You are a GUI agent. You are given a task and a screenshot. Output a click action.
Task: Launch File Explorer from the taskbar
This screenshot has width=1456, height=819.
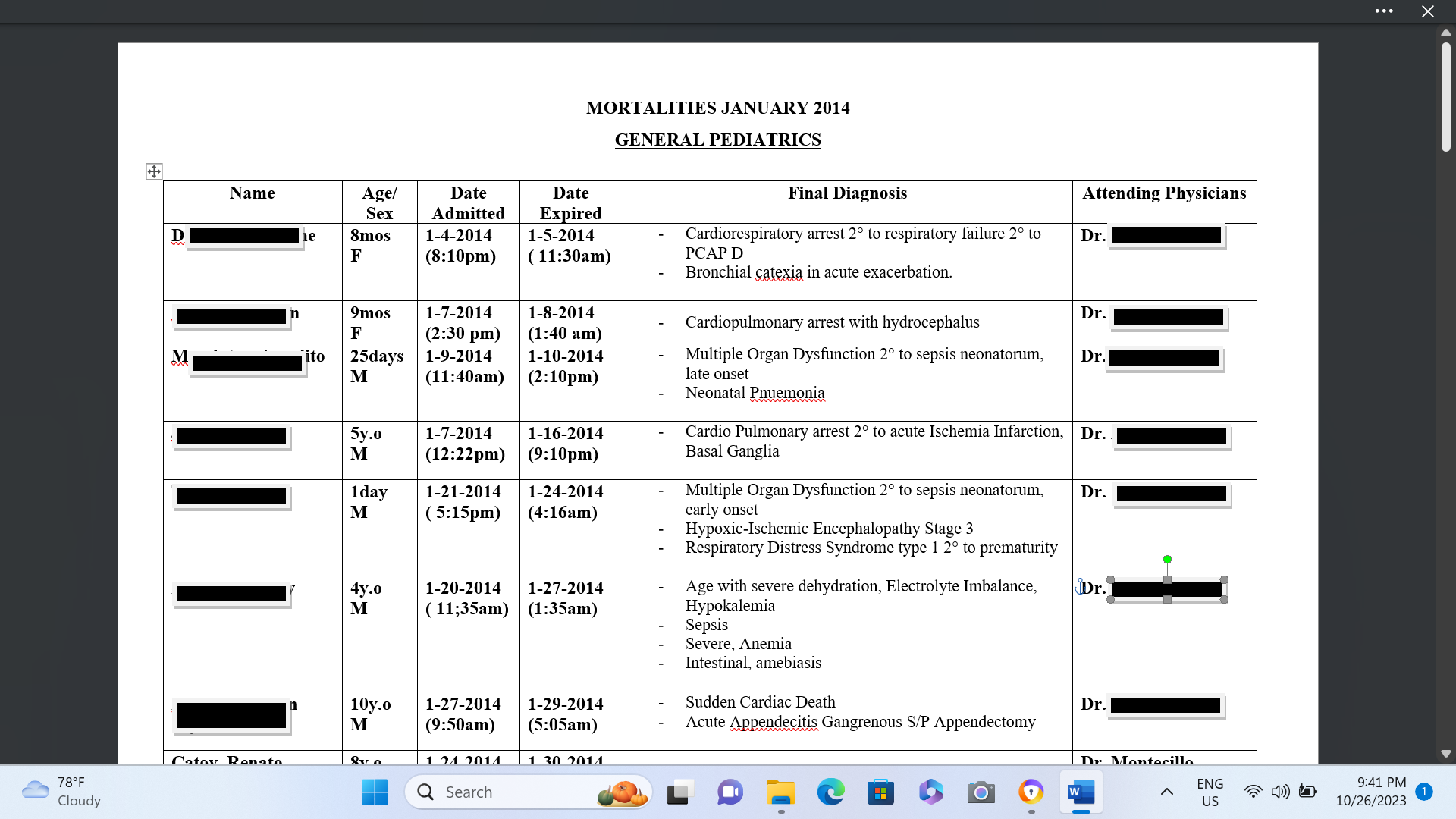pos(780,792)
